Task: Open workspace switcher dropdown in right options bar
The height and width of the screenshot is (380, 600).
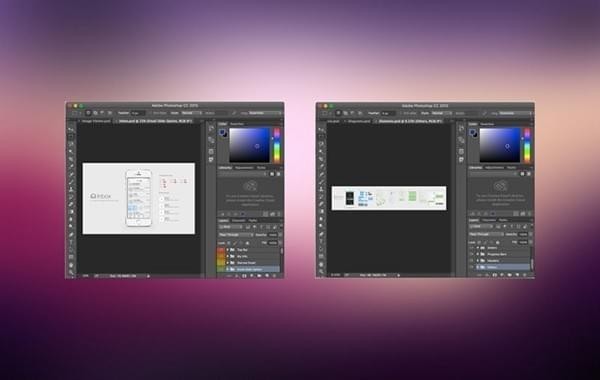Action: 516,113
